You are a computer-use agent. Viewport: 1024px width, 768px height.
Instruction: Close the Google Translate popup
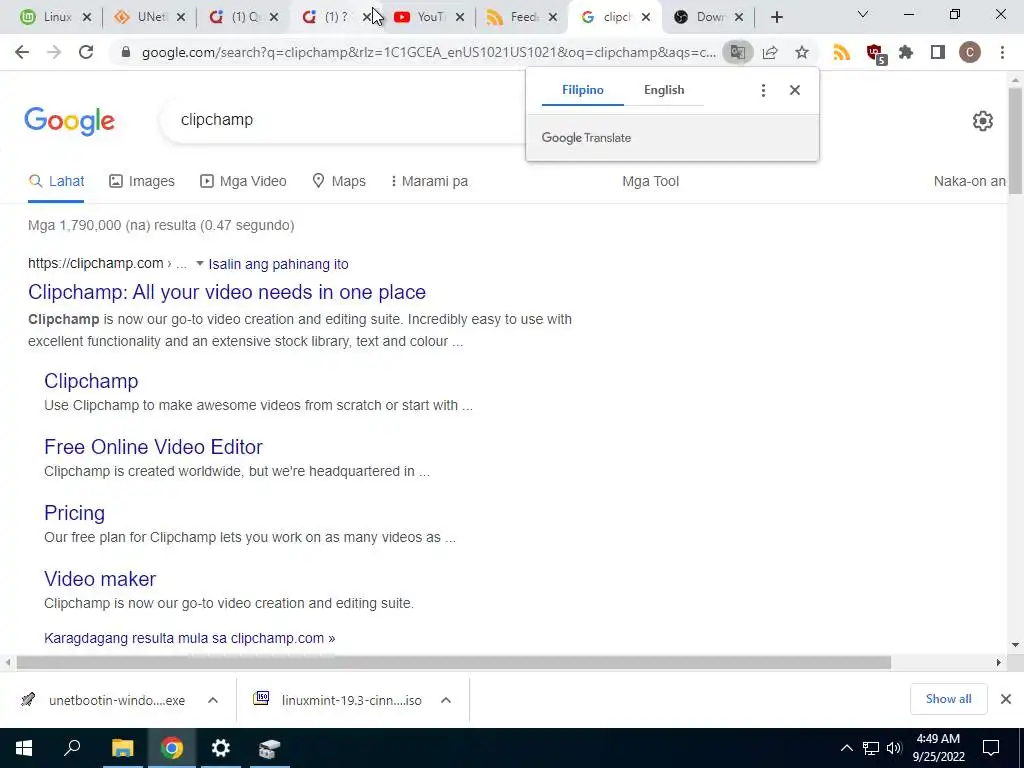795,90
